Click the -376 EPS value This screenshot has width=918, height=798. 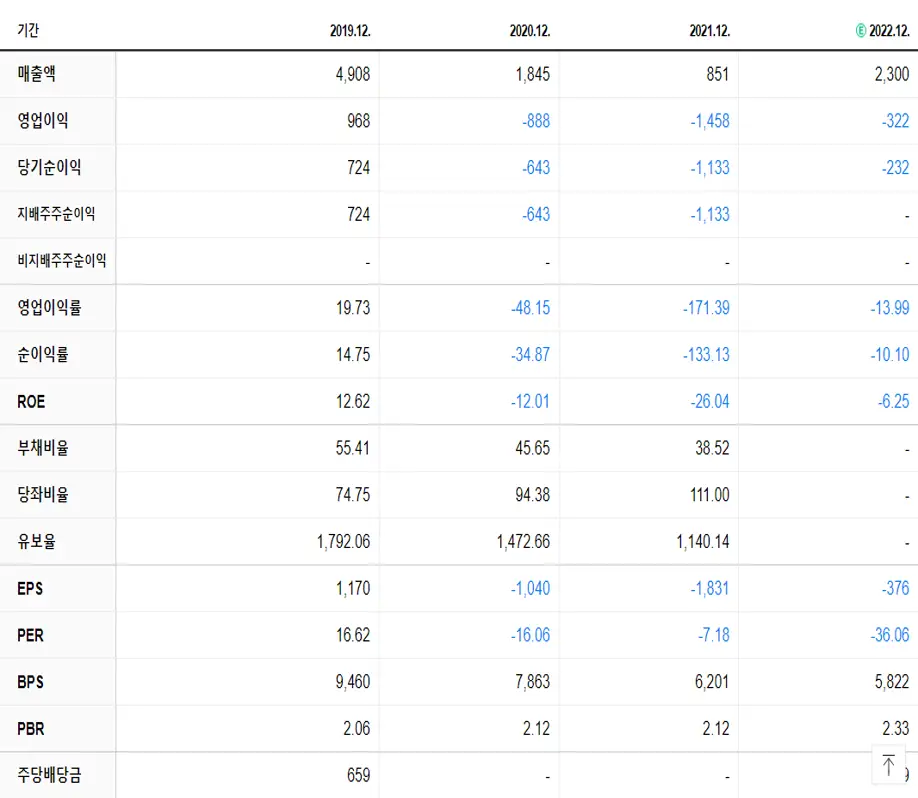(896, 588)
